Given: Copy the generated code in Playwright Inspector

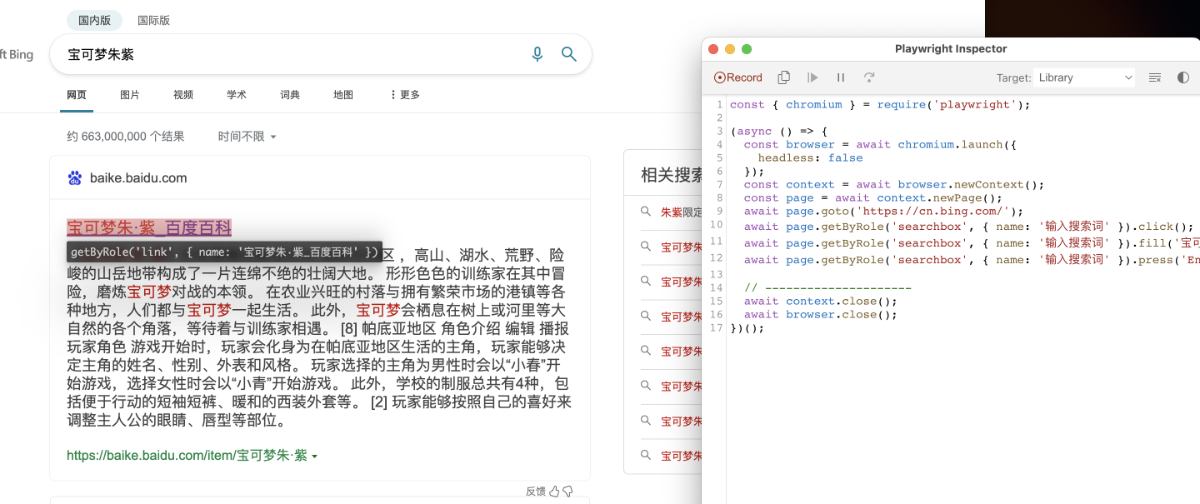Looking at the screenshot, I should [x=784, y=77].
